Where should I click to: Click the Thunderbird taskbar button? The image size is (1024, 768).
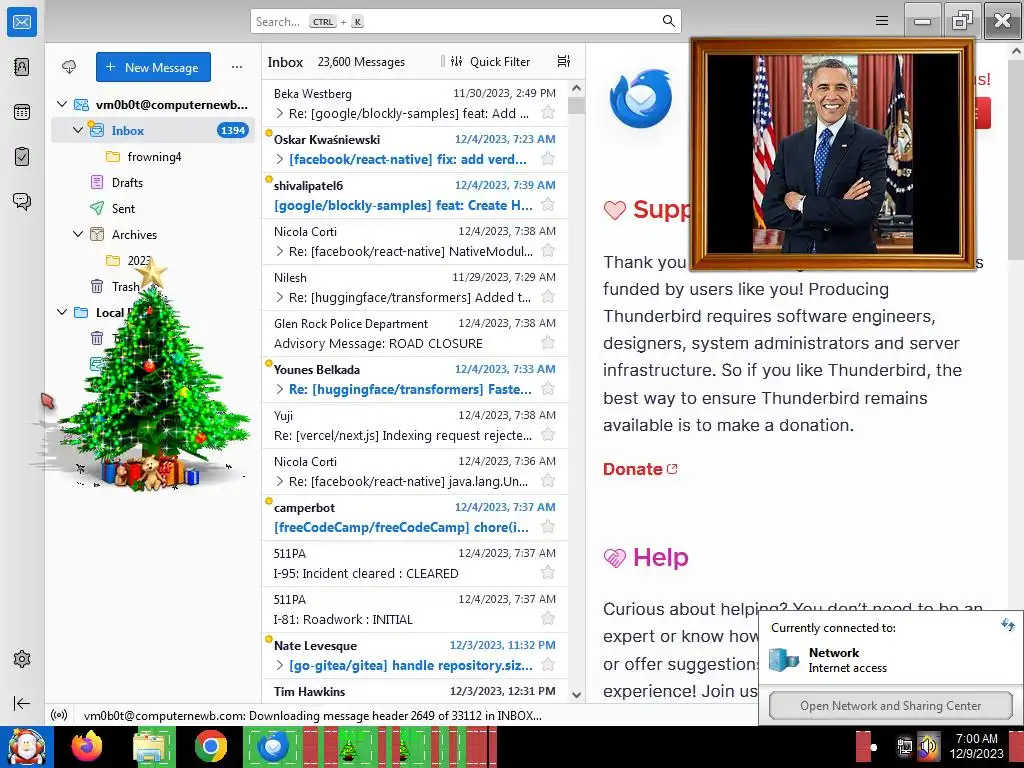click(273, 747)
